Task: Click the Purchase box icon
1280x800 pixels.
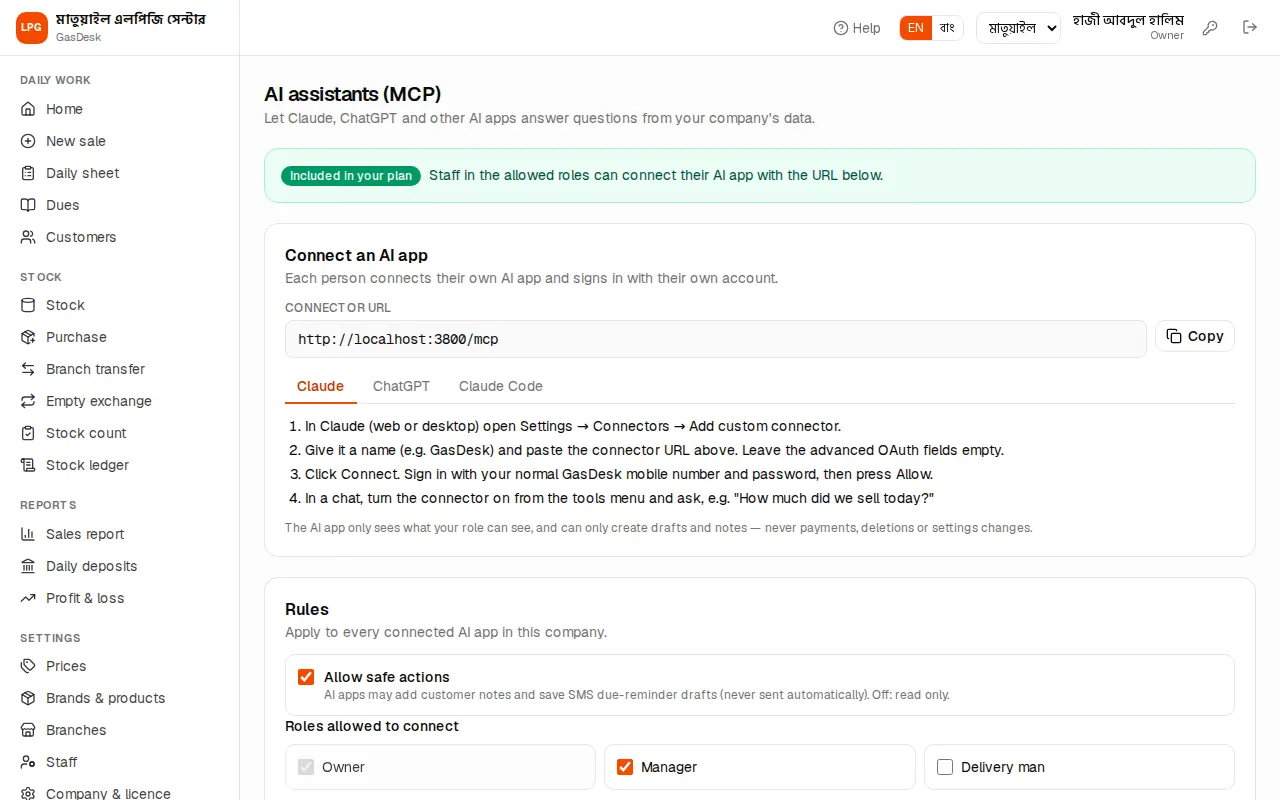Action: pyautogui.click(x=28, y=337)
